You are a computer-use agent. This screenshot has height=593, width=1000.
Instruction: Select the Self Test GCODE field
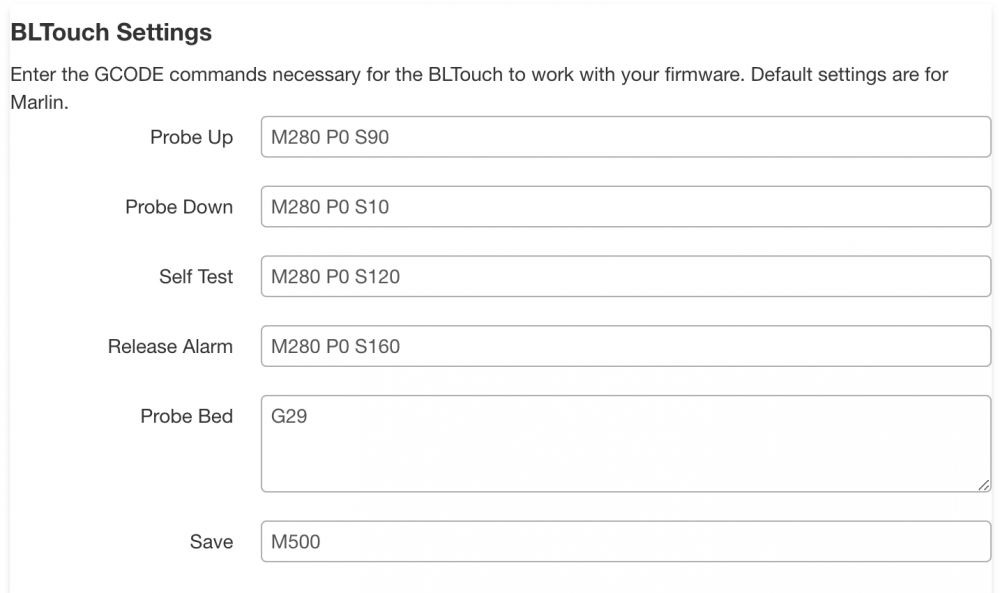click(625, 277)
